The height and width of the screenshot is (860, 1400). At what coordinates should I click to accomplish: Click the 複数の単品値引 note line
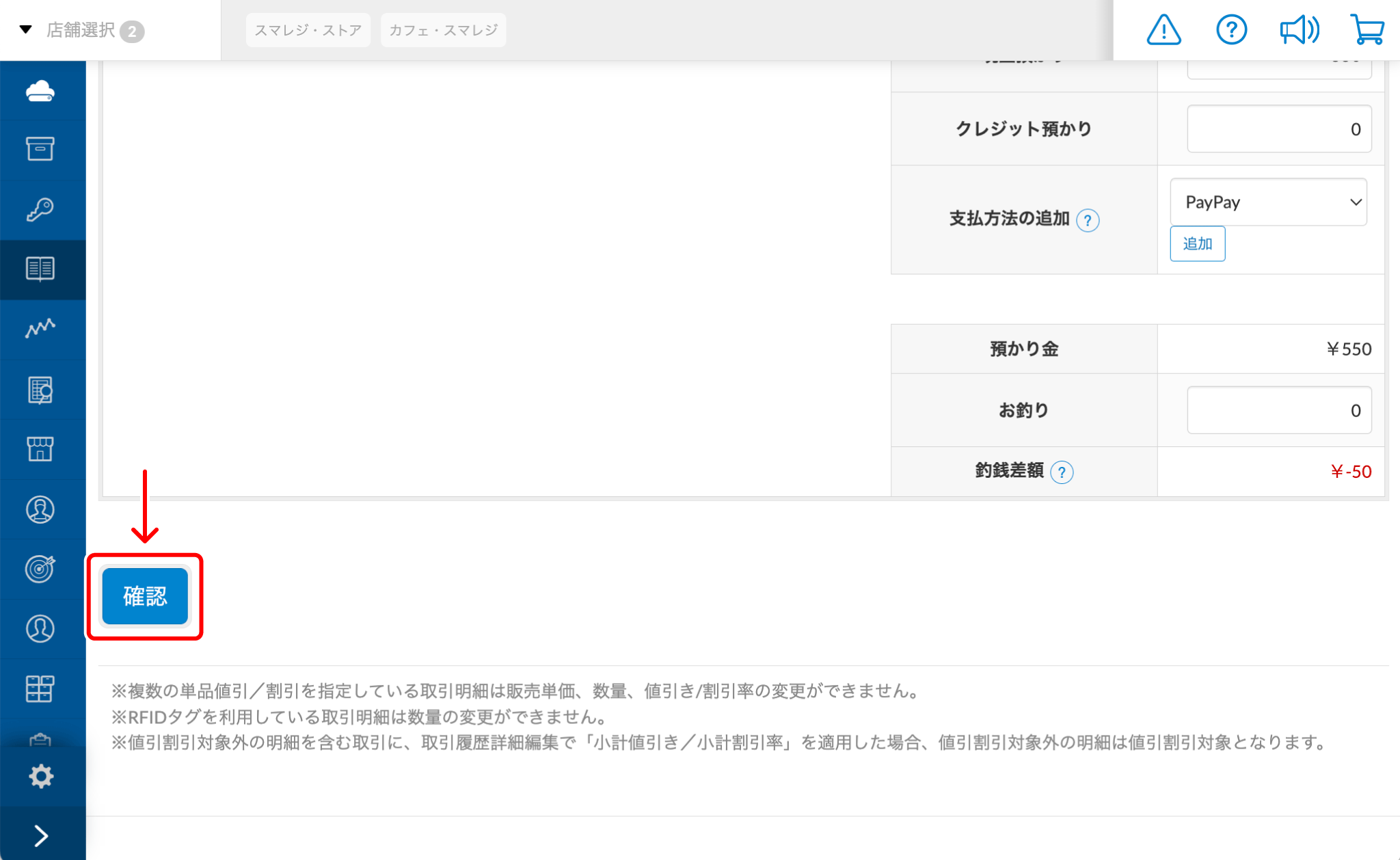pyautogui.click(x=516, y=691)
